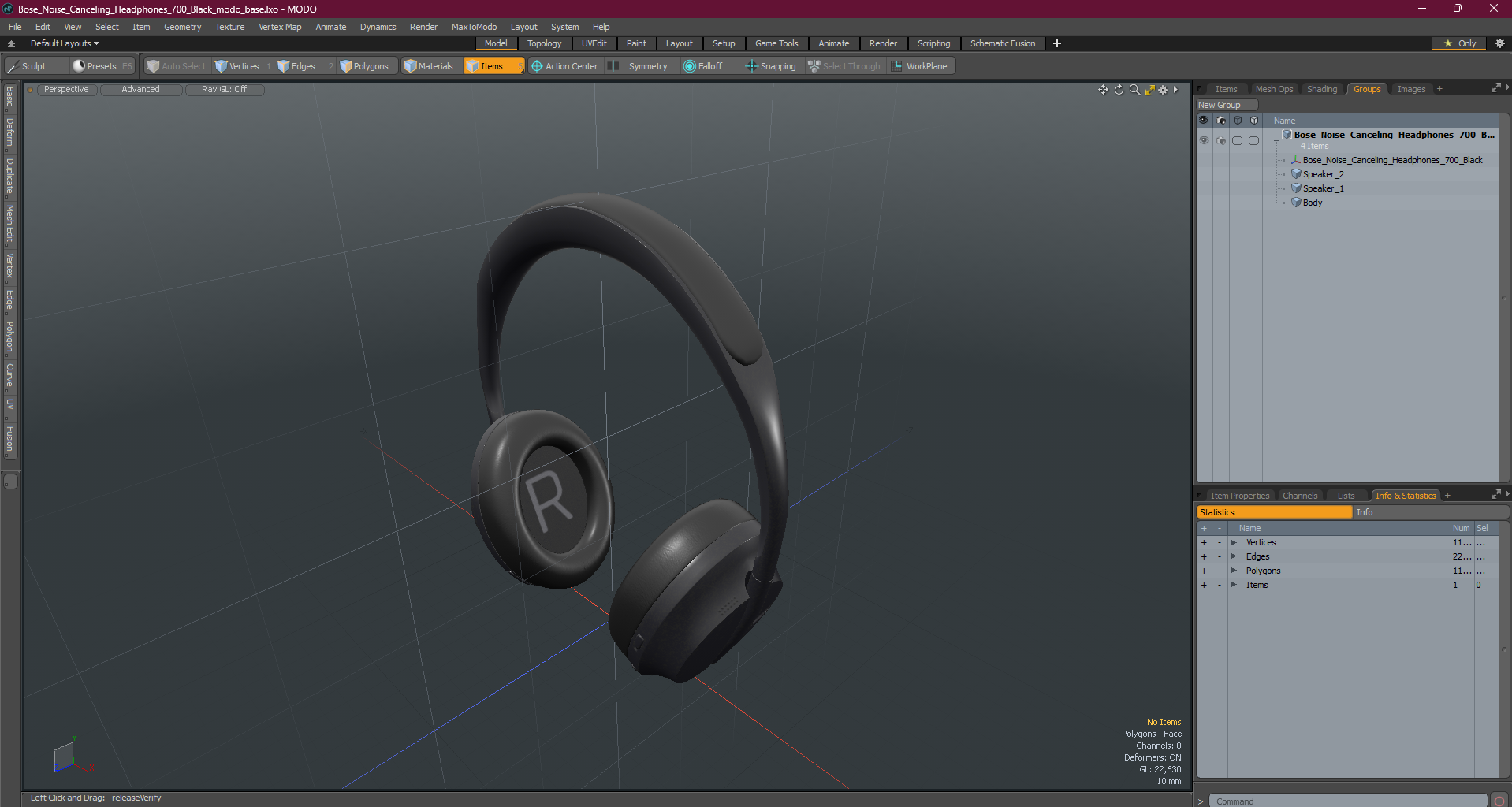This screenshot has height=807, width=1512.
Task: Open viewport settings gear
Action: tap(1163, 90)
